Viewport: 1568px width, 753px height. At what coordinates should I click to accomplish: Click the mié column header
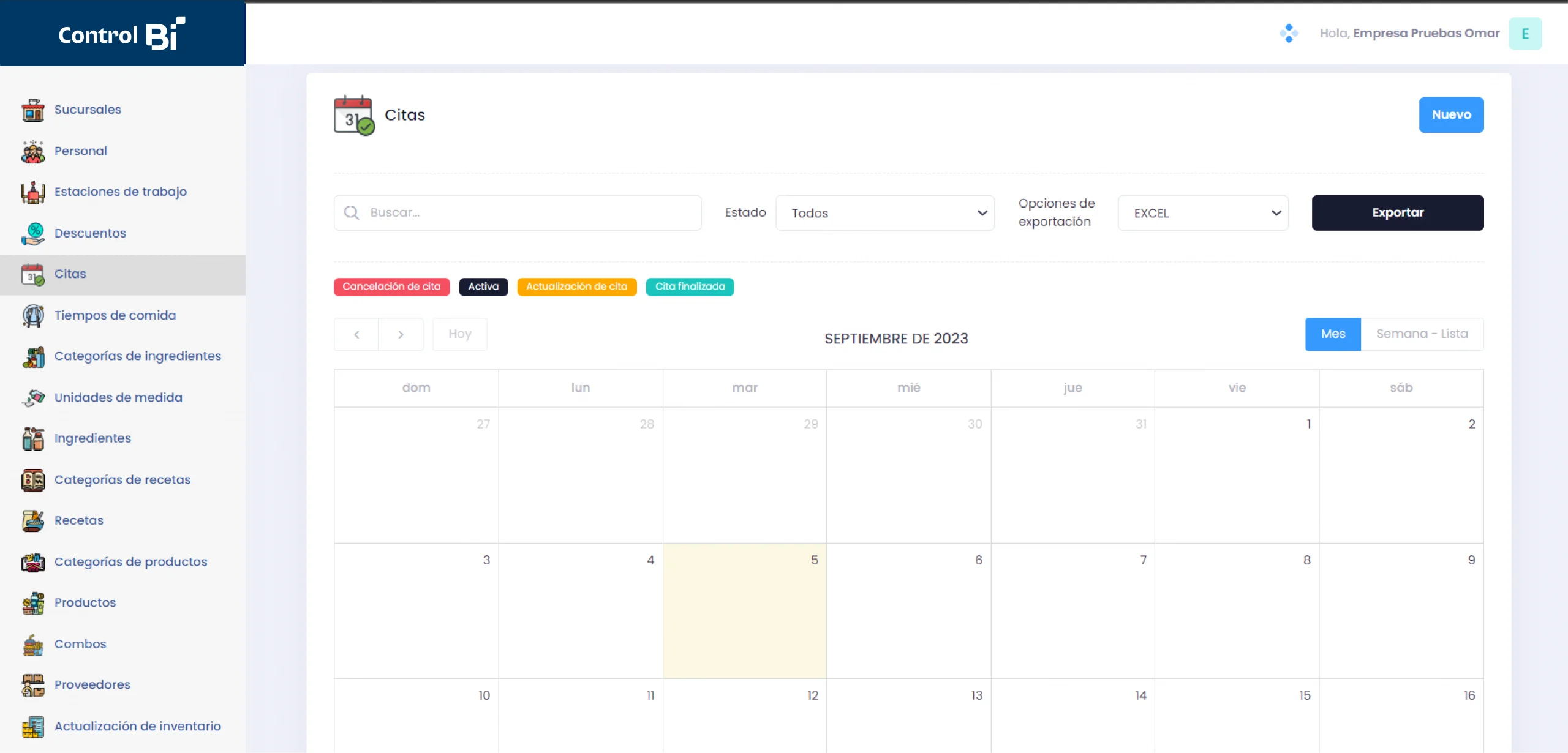(909, 388)
